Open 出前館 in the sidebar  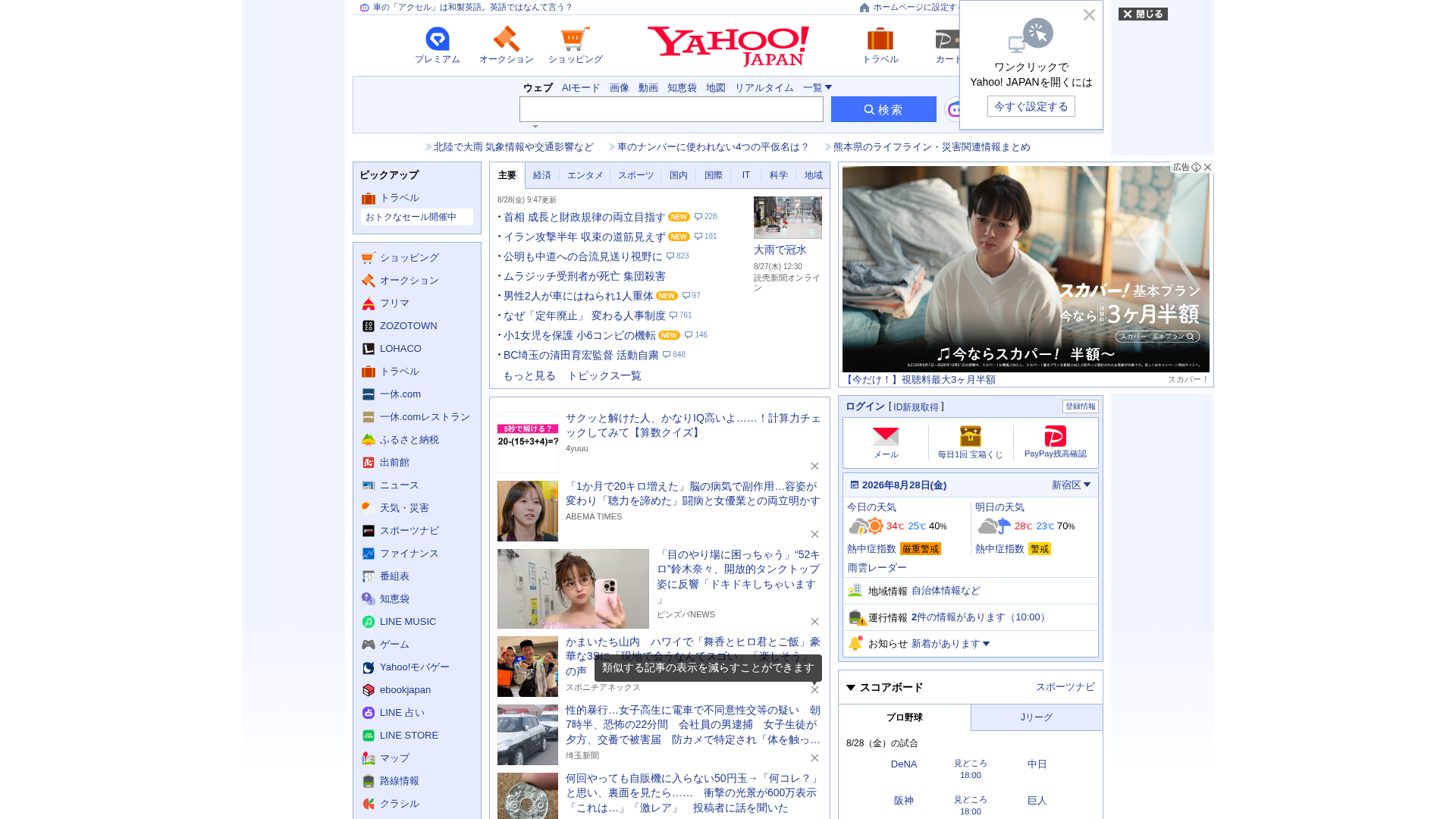[394, 463]
